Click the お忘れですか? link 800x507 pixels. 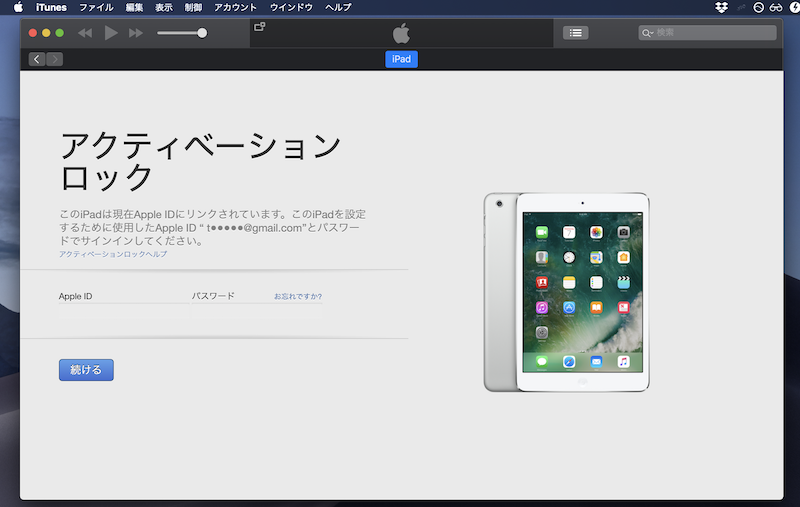(298, 296)
